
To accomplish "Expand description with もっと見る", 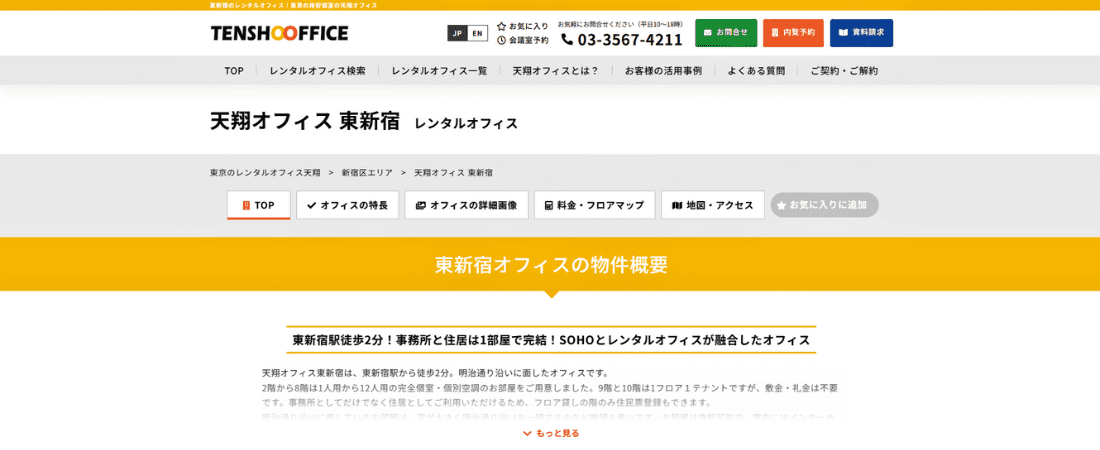I will [550, 433].
